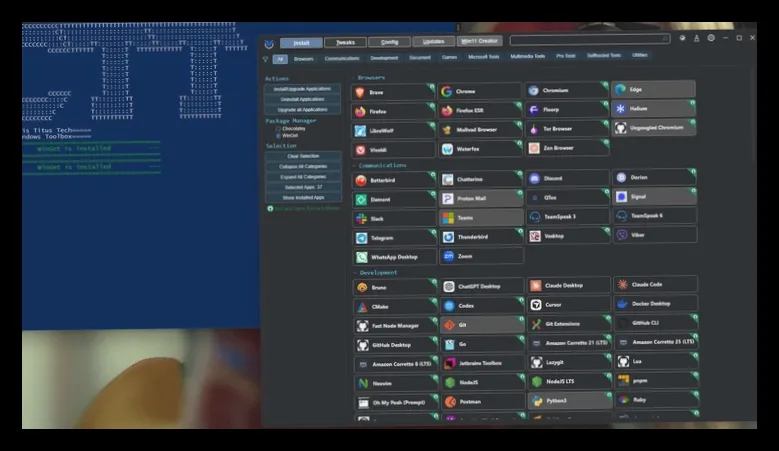
Task: Click the Microsoft Edge icon
Action: click(620, 89)
